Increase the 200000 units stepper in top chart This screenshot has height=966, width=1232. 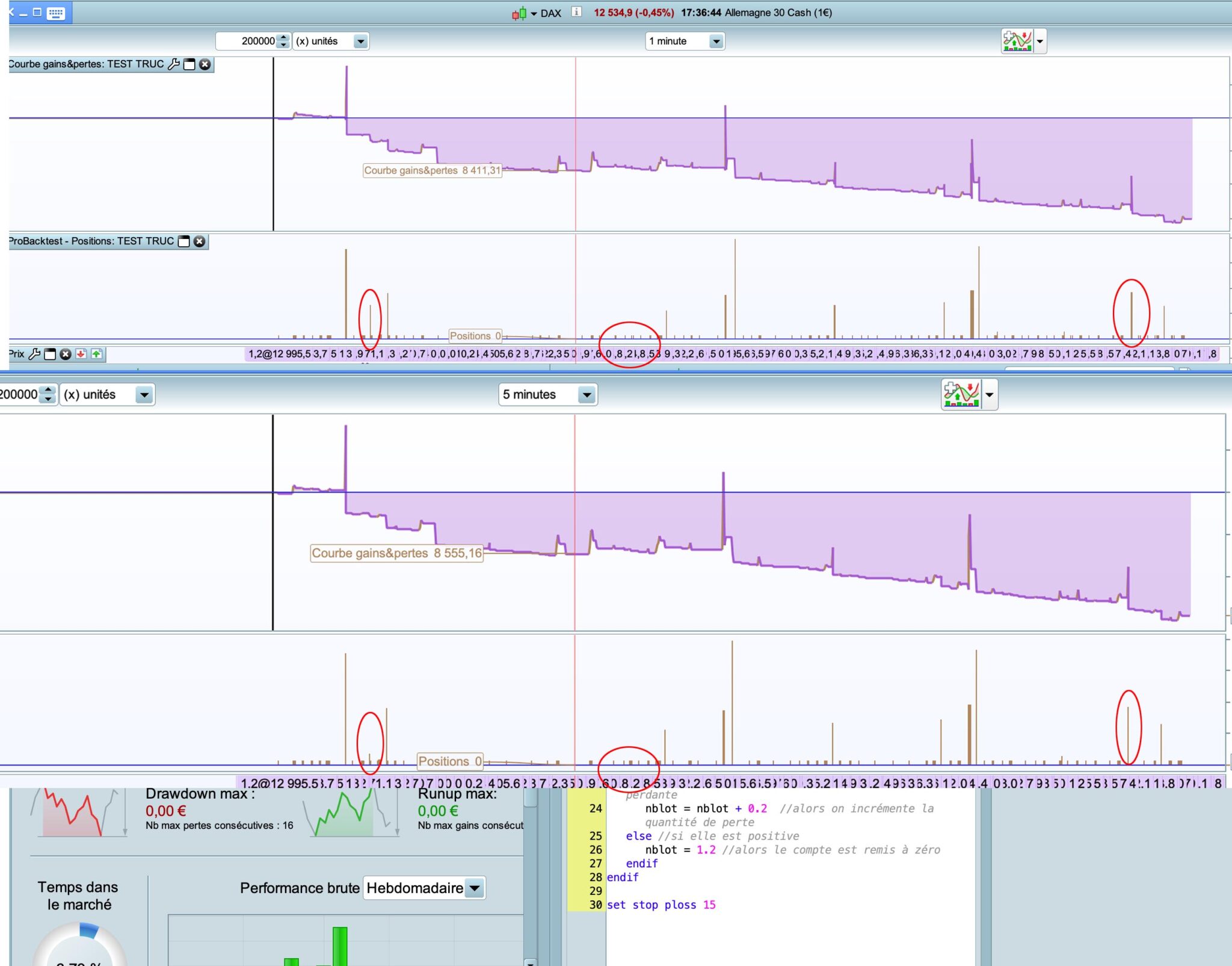(283, 37)
